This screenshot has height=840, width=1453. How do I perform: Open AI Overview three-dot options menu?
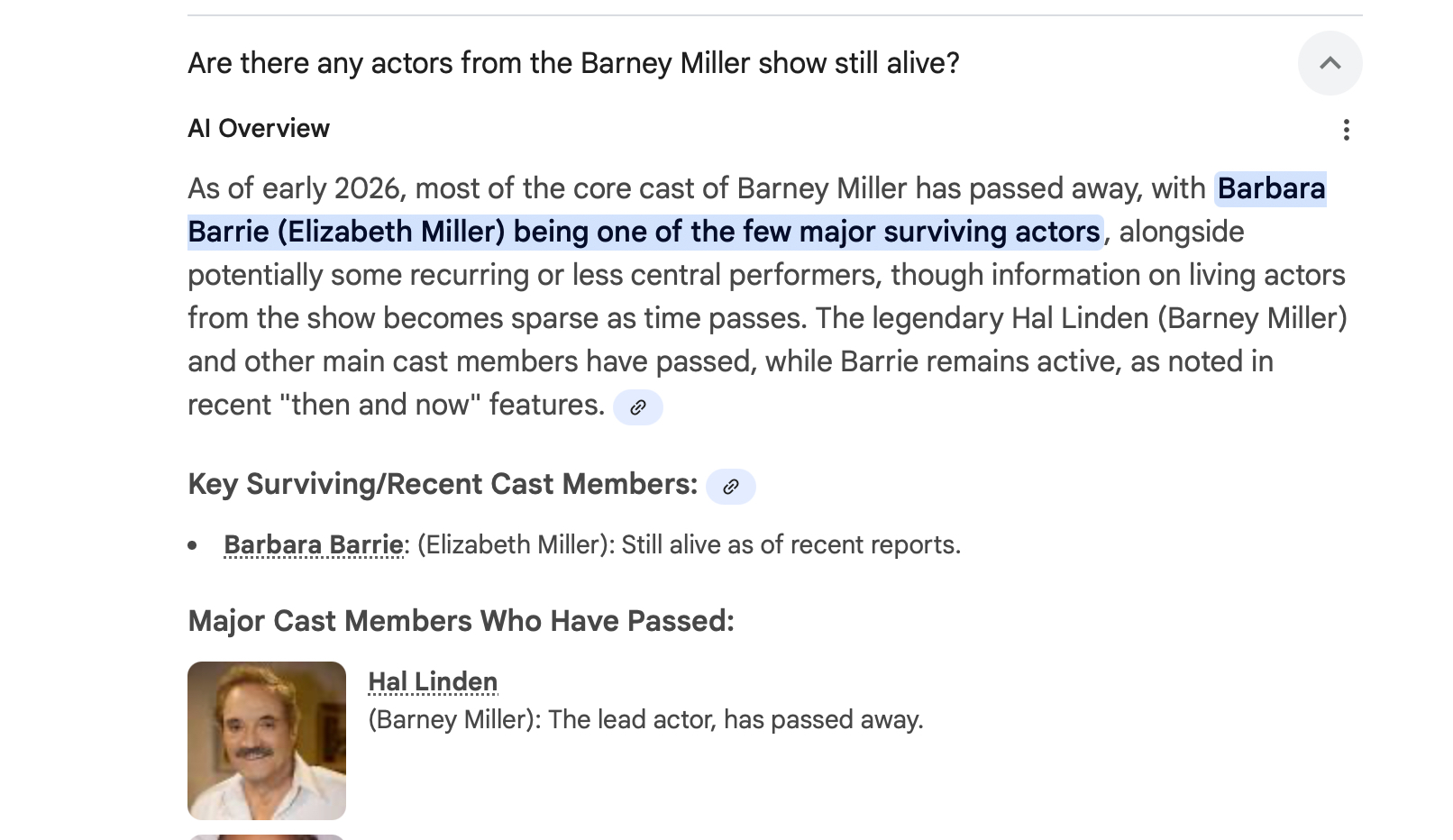[1346, 130]
